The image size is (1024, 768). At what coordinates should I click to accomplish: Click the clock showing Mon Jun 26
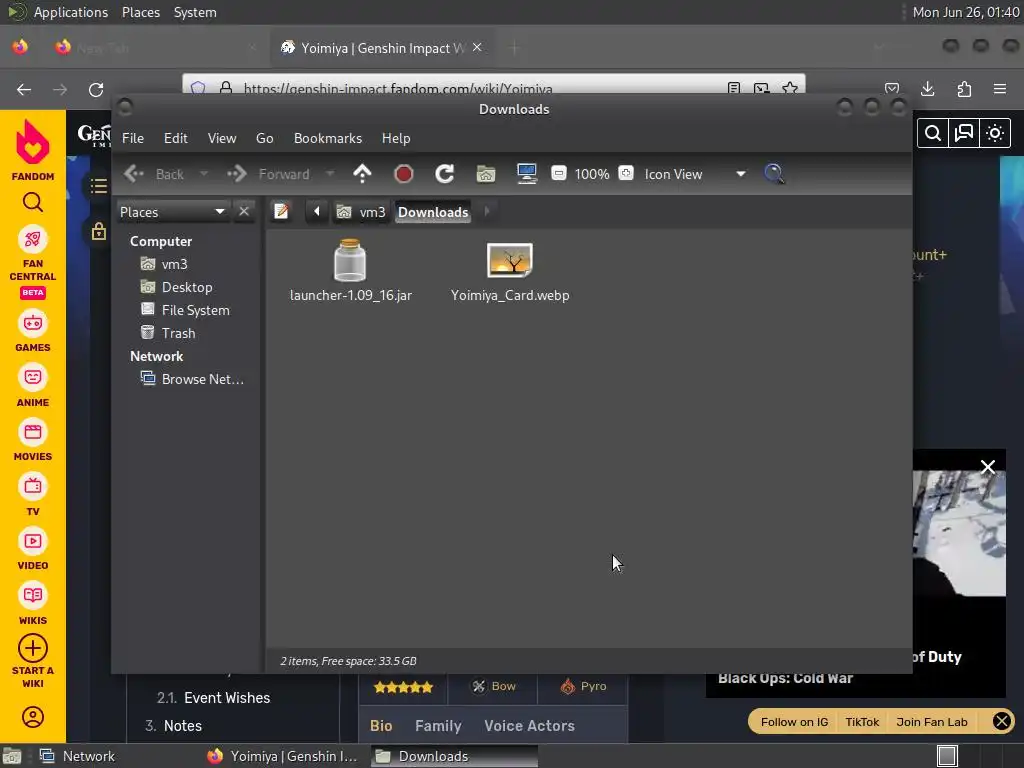click(x=965, y=12)
